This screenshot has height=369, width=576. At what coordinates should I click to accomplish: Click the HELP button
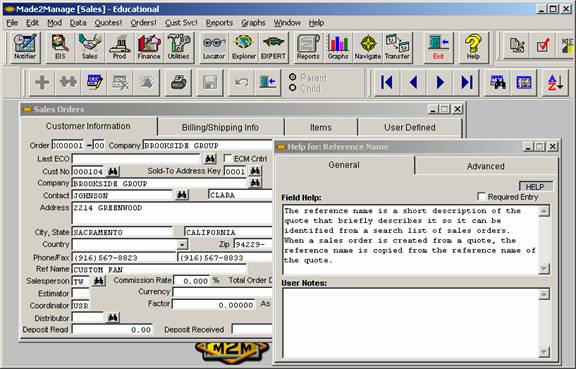535,187
